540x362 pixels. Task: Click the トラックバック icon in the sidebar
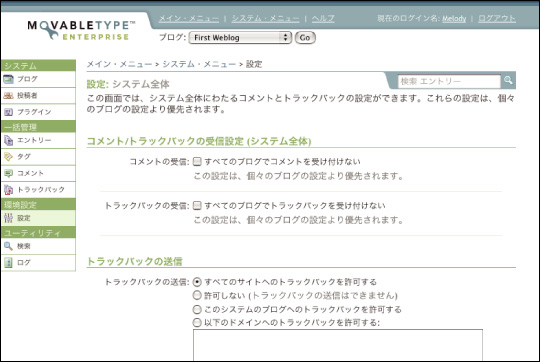click(x=8, y=189)
